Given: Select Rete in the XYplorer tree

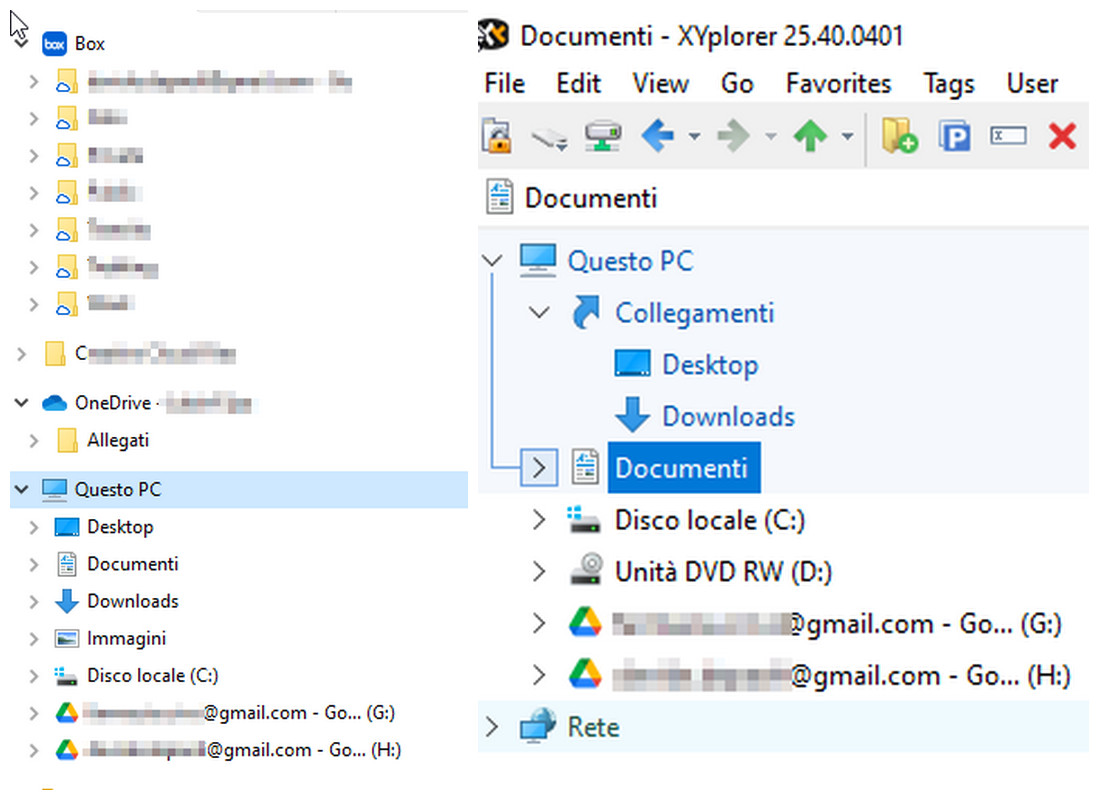Looking at the screenshot, I should tap(593, 728).
